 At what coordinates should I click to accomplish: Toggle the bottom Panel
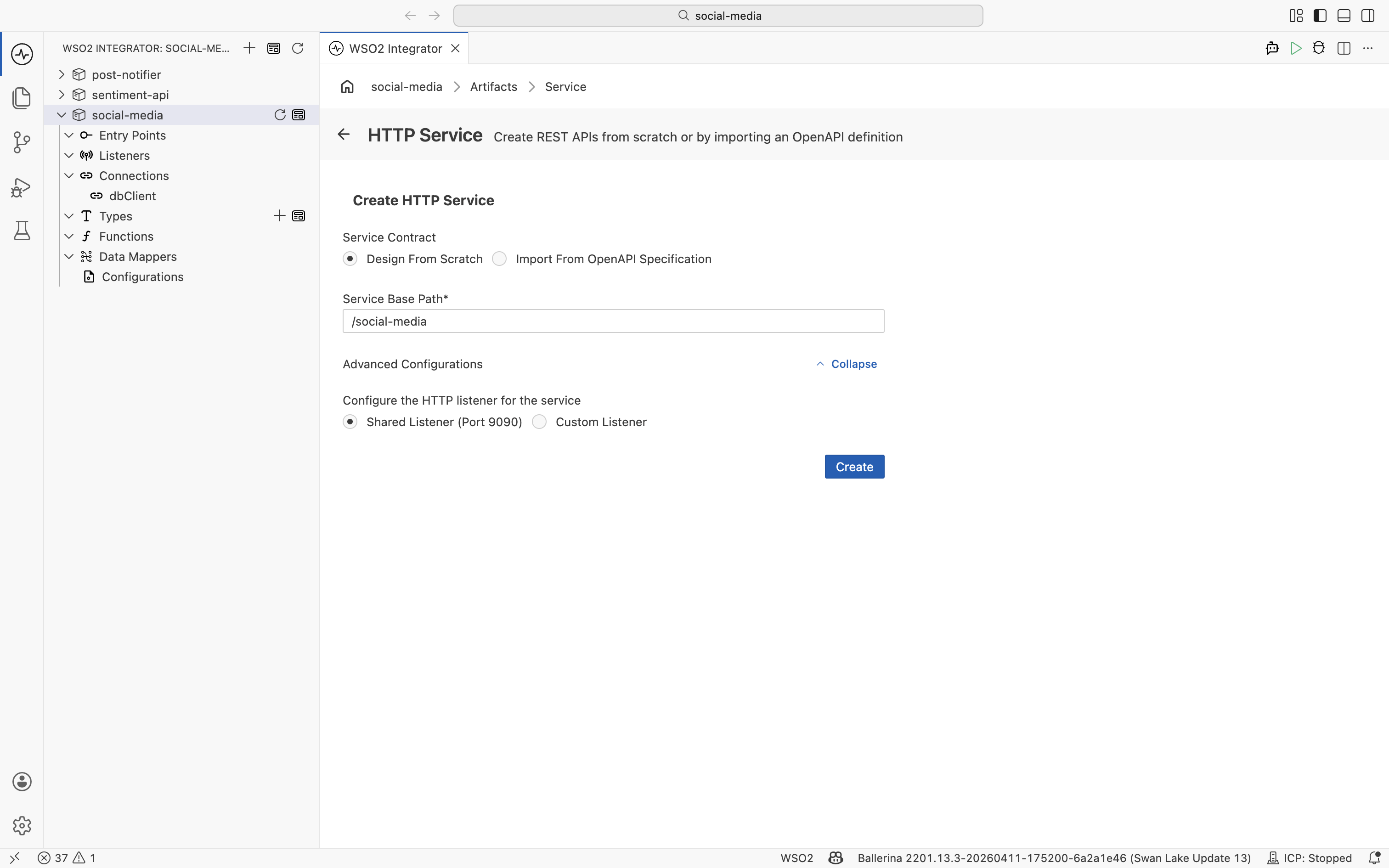[1344, 16]
